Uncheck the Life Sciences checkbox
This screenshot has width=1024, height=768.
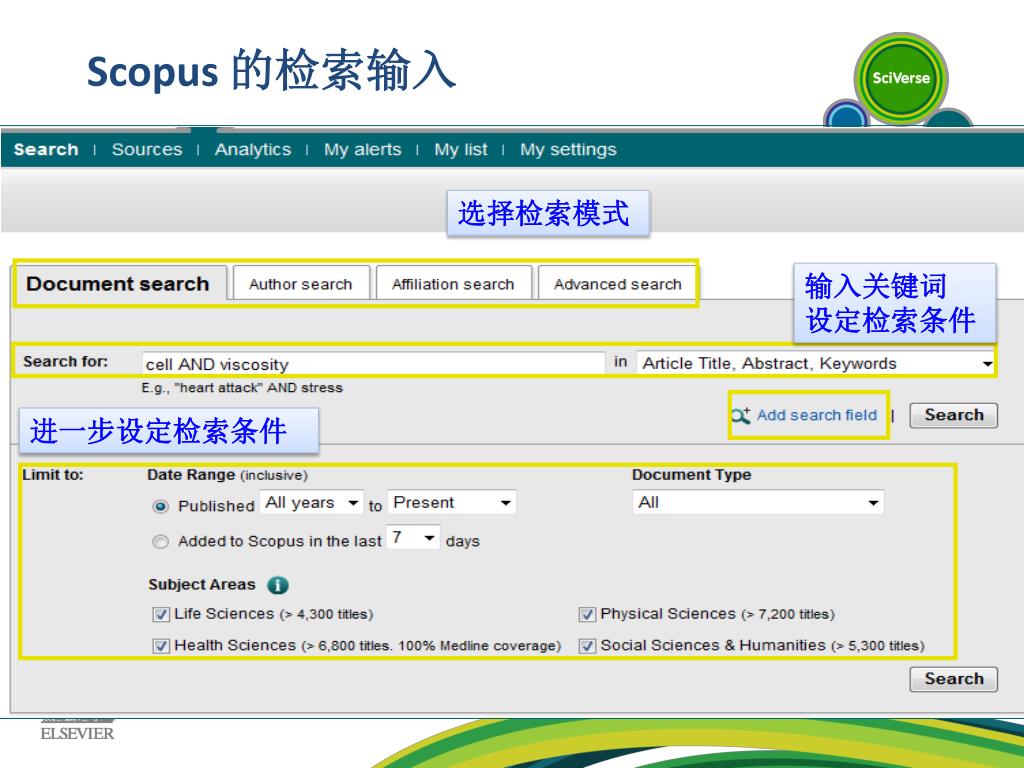[x=160, y=615]
